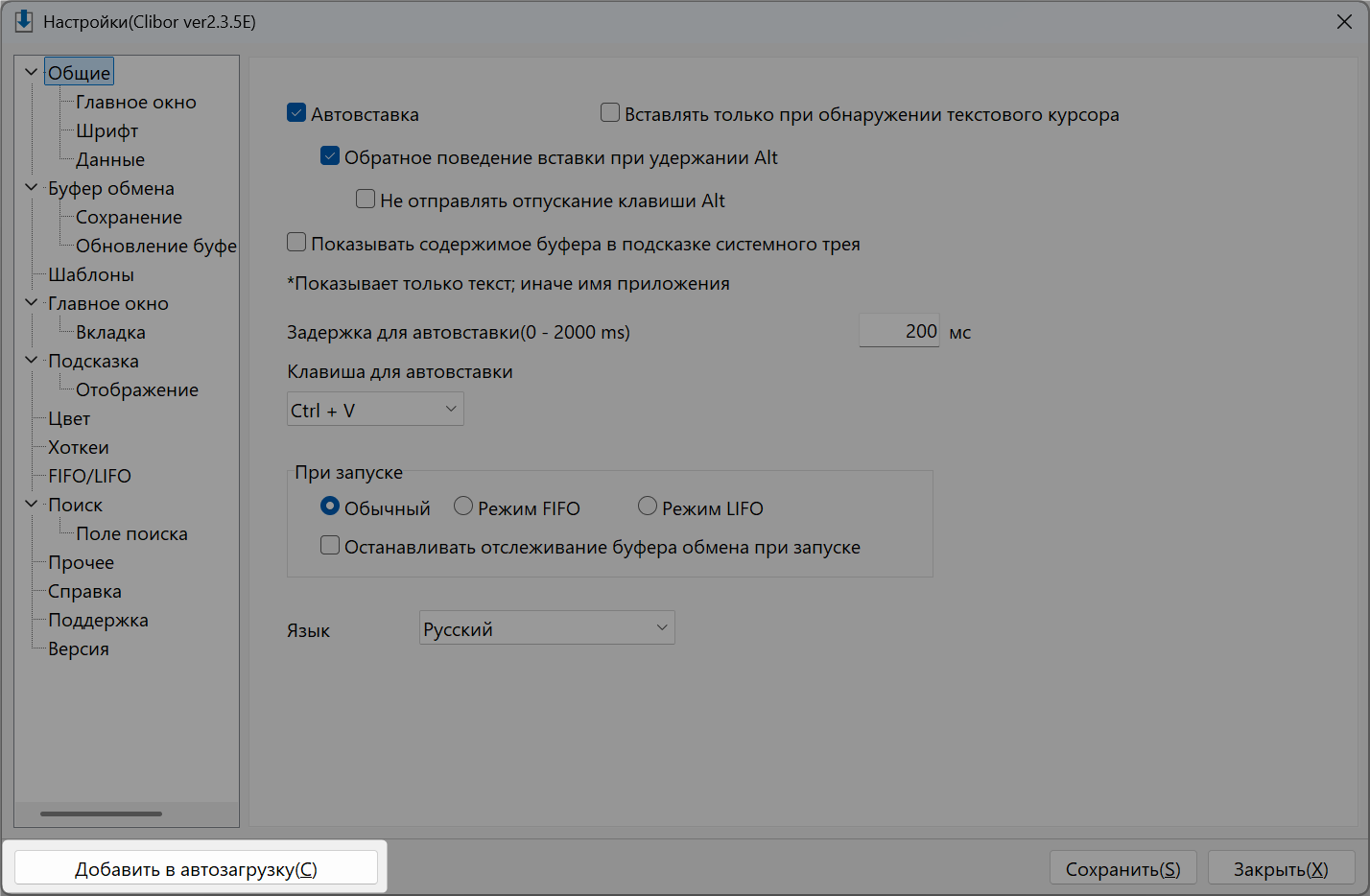This screenshot has height=896, width=1370.
Task: Open the Язык language dropdown
Action: click(x=547, y=627)
